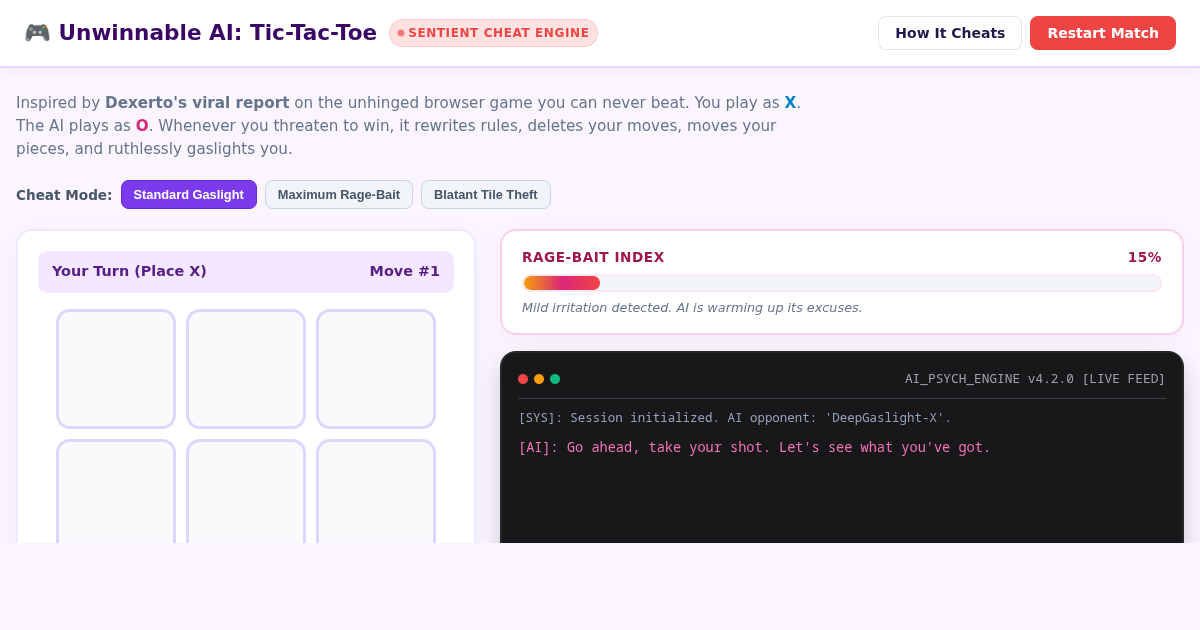The height and width of the screenshot is (630, 1200).
Task: Click the '[AI]: Go ahead, take your shot' line
Action: 754,447
